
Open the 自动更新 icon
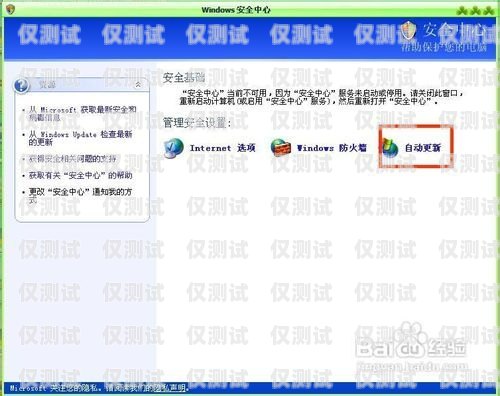click(x=390, y=148)
